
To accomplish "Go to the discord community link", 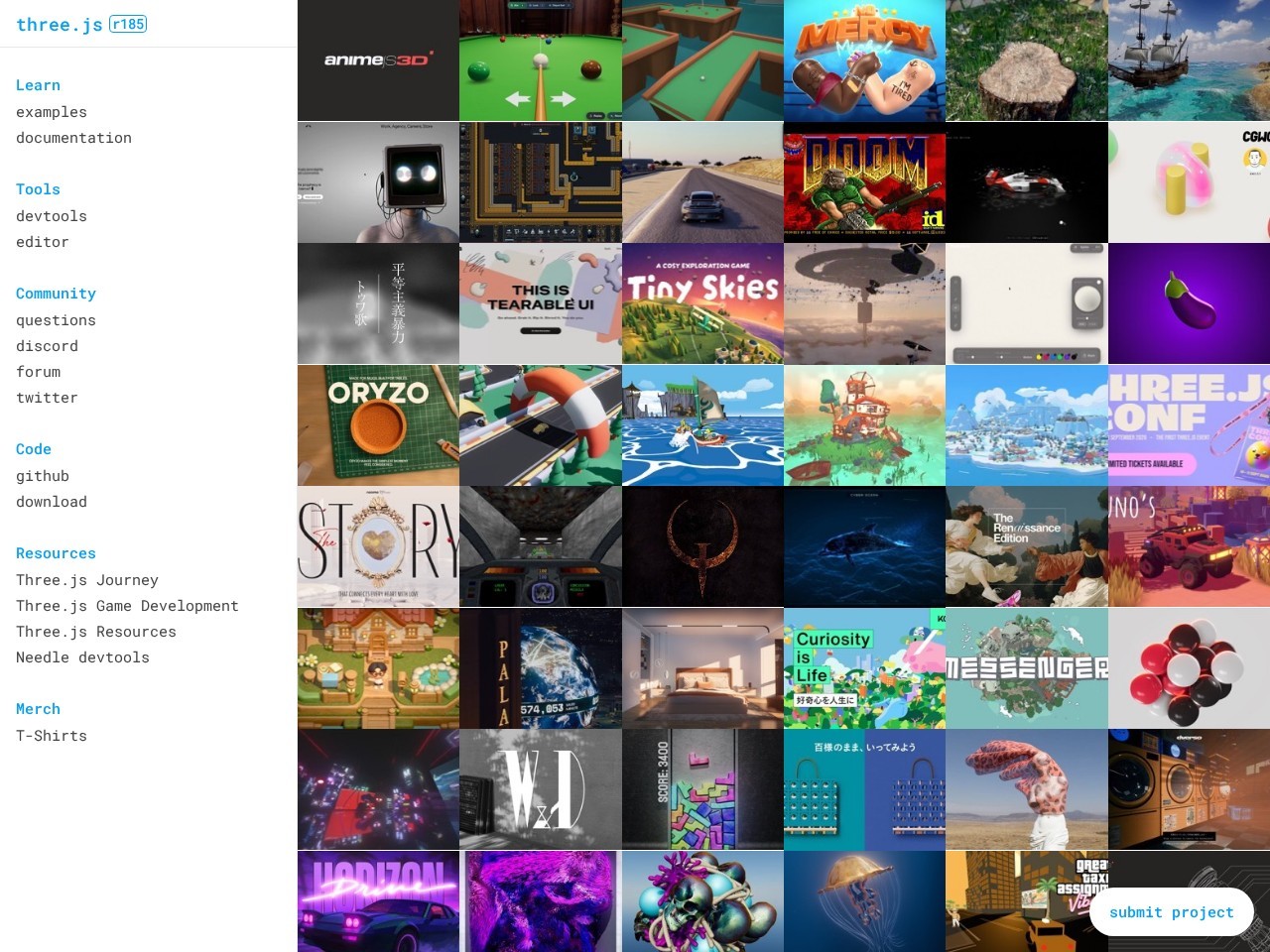I will click(47, 346).
